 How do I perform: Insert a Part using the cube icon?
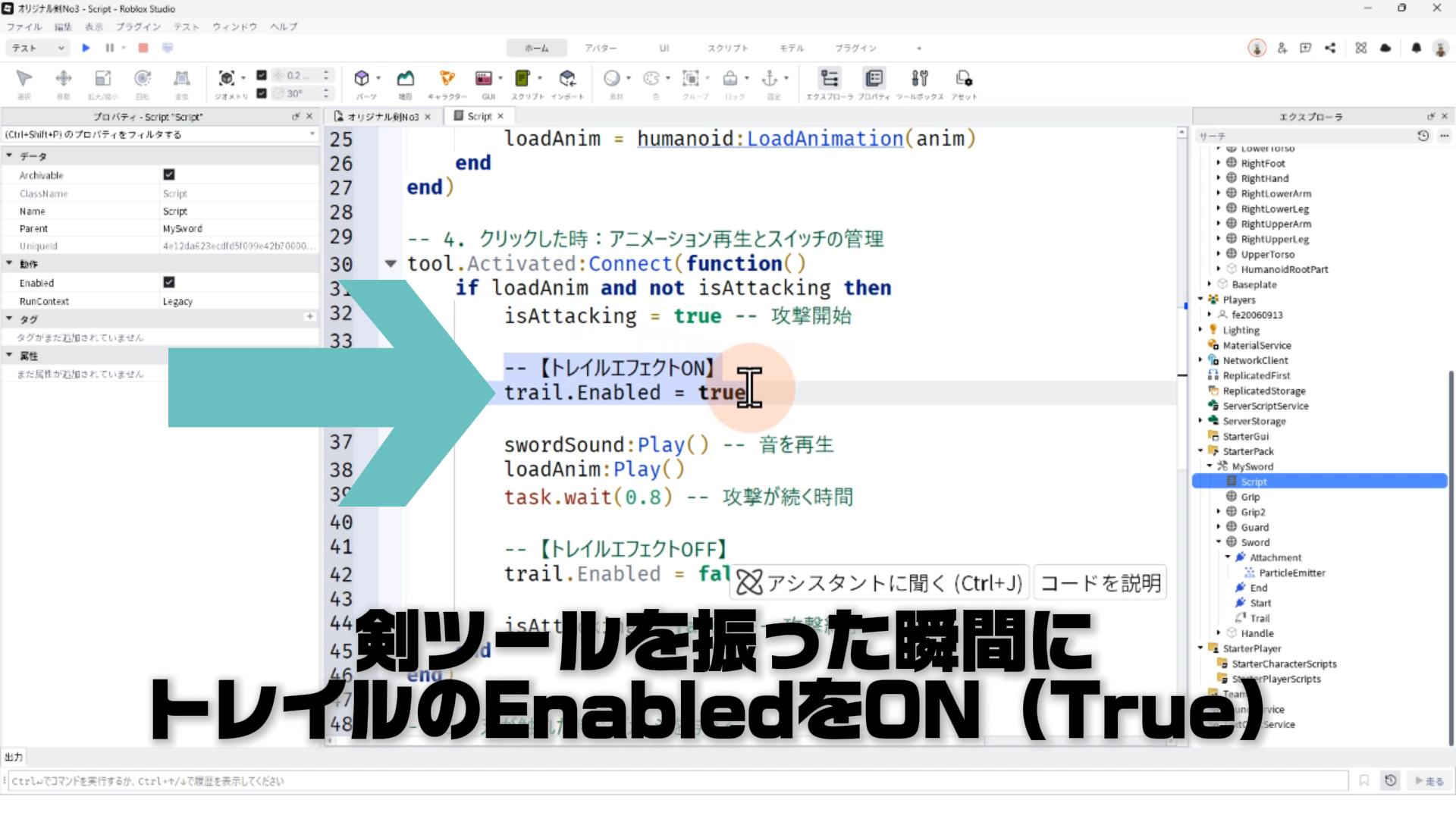362,79
